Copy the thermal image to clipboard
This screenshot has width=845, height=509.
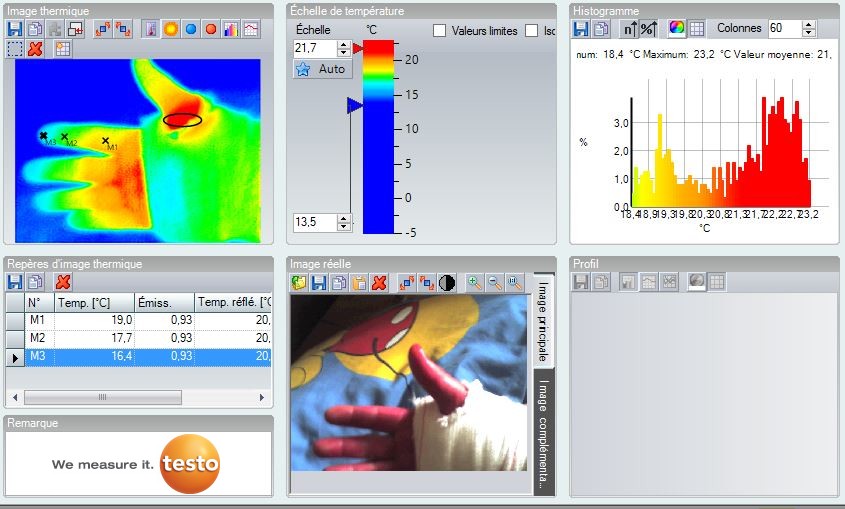35,29
